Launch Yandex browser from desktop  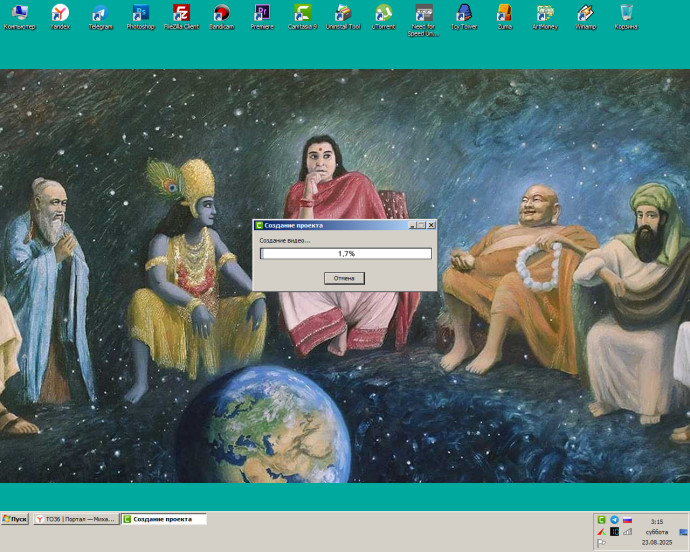(60, 17)
